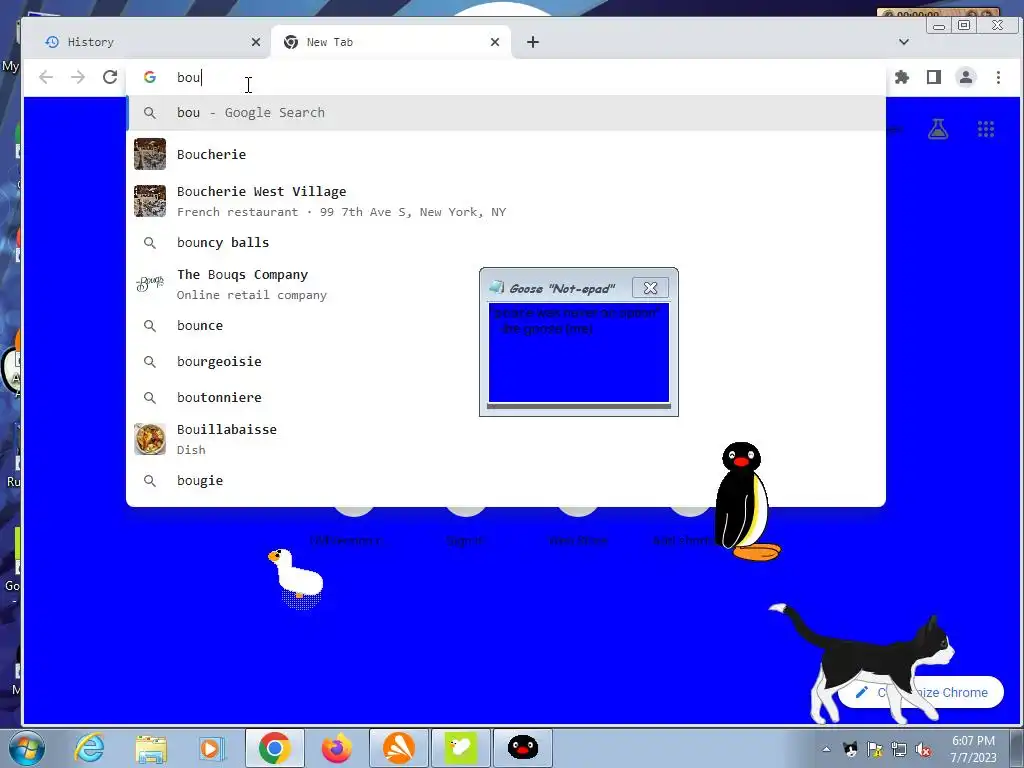The width and height of the screenshot is (1024, 768).
Task: Toggle the side panel icon
Action: [x=934, y=77]
